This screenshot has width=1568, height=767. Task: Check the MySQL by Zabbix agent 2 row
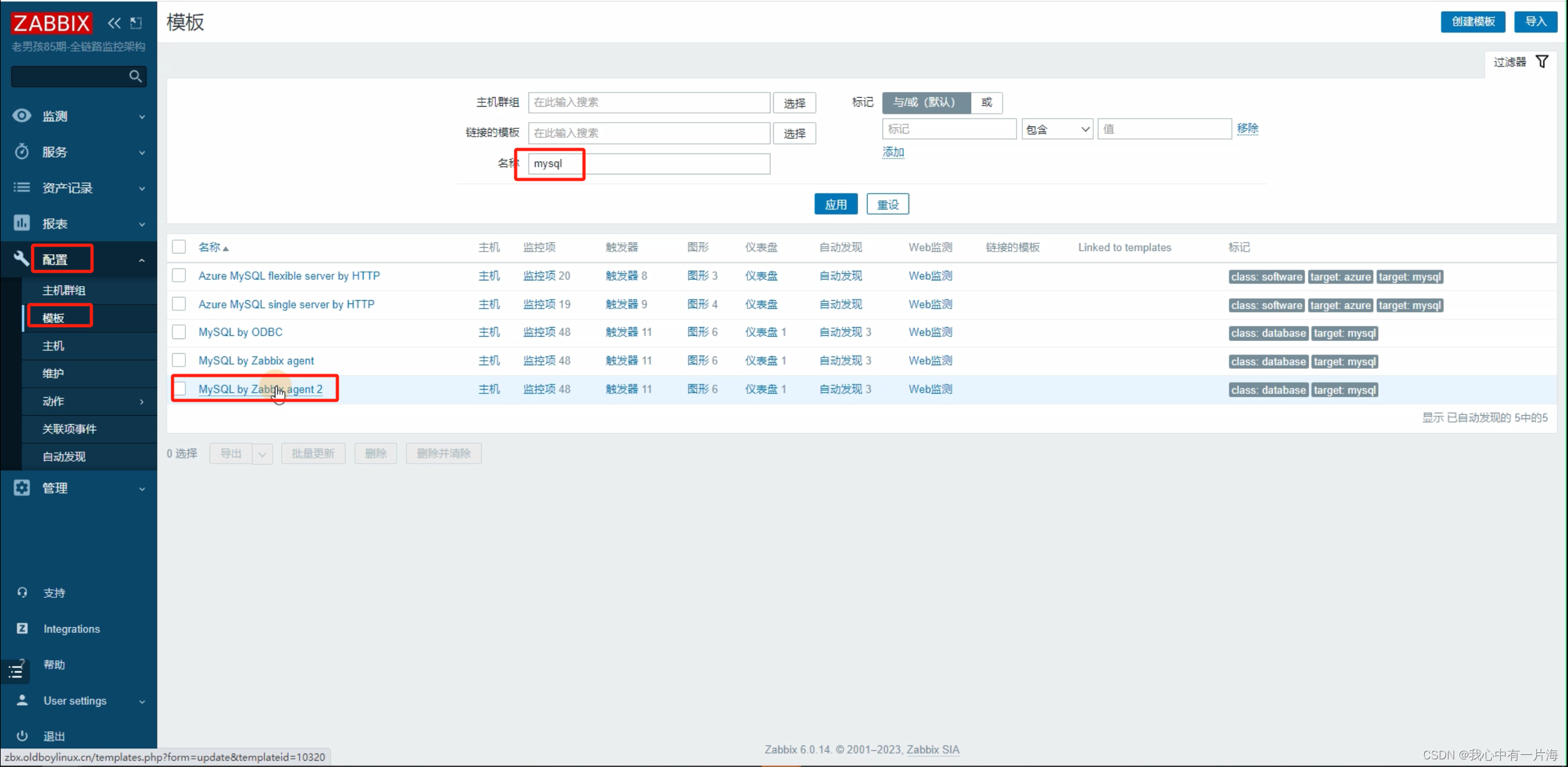click(x=181, y=388)
